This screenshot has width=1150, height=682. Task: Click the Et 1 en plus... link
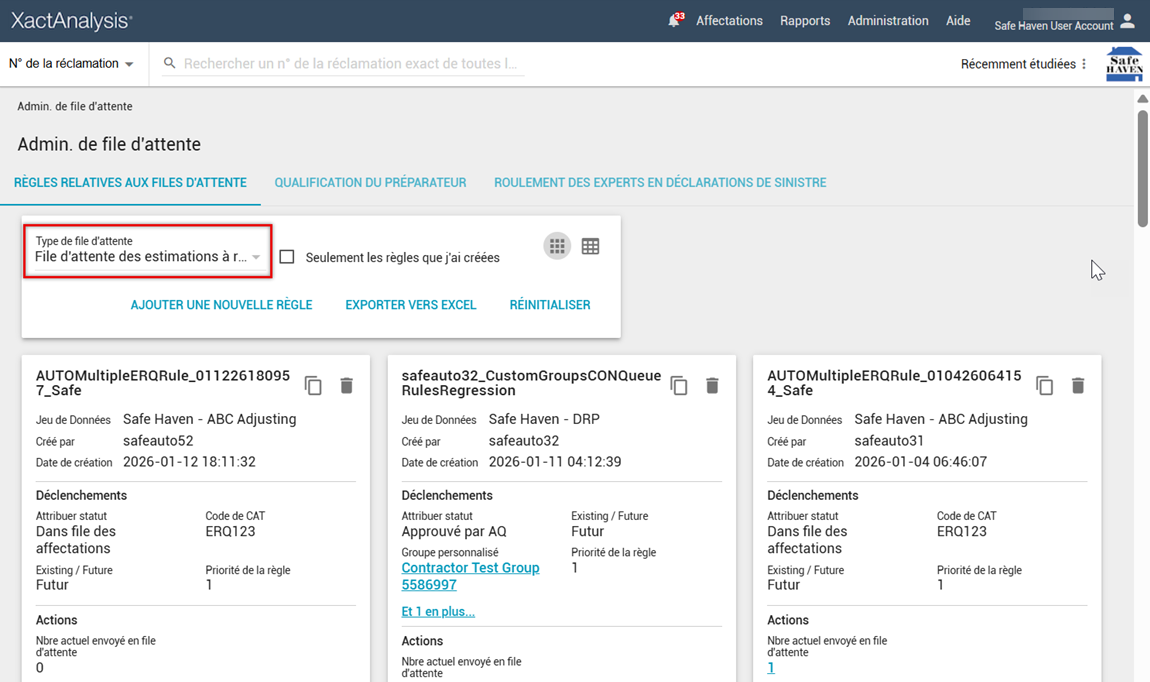[438, 612]
